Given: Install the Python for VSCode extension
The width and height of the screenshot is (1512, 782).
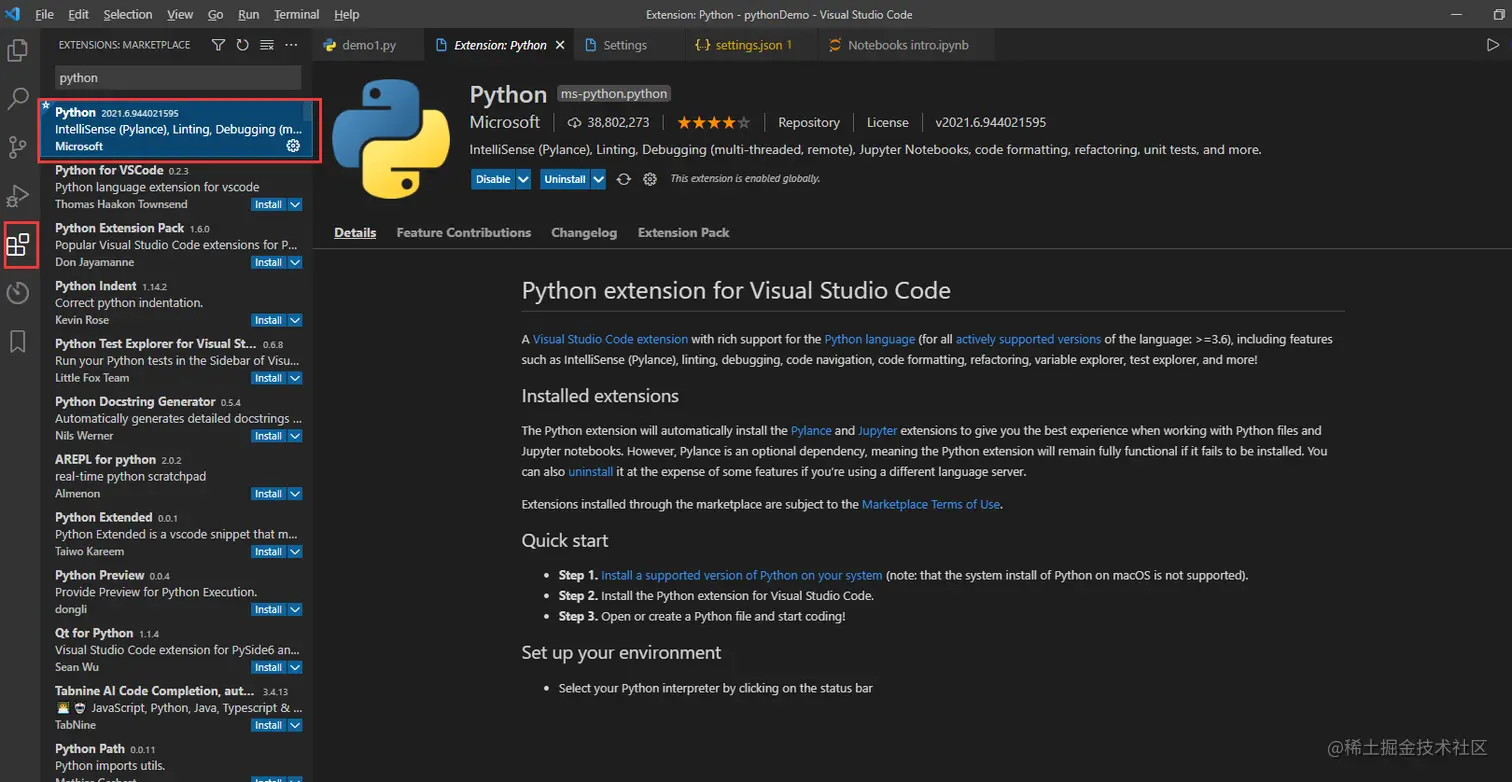Looking at the screenshot, I should click(x=267, y=204).
